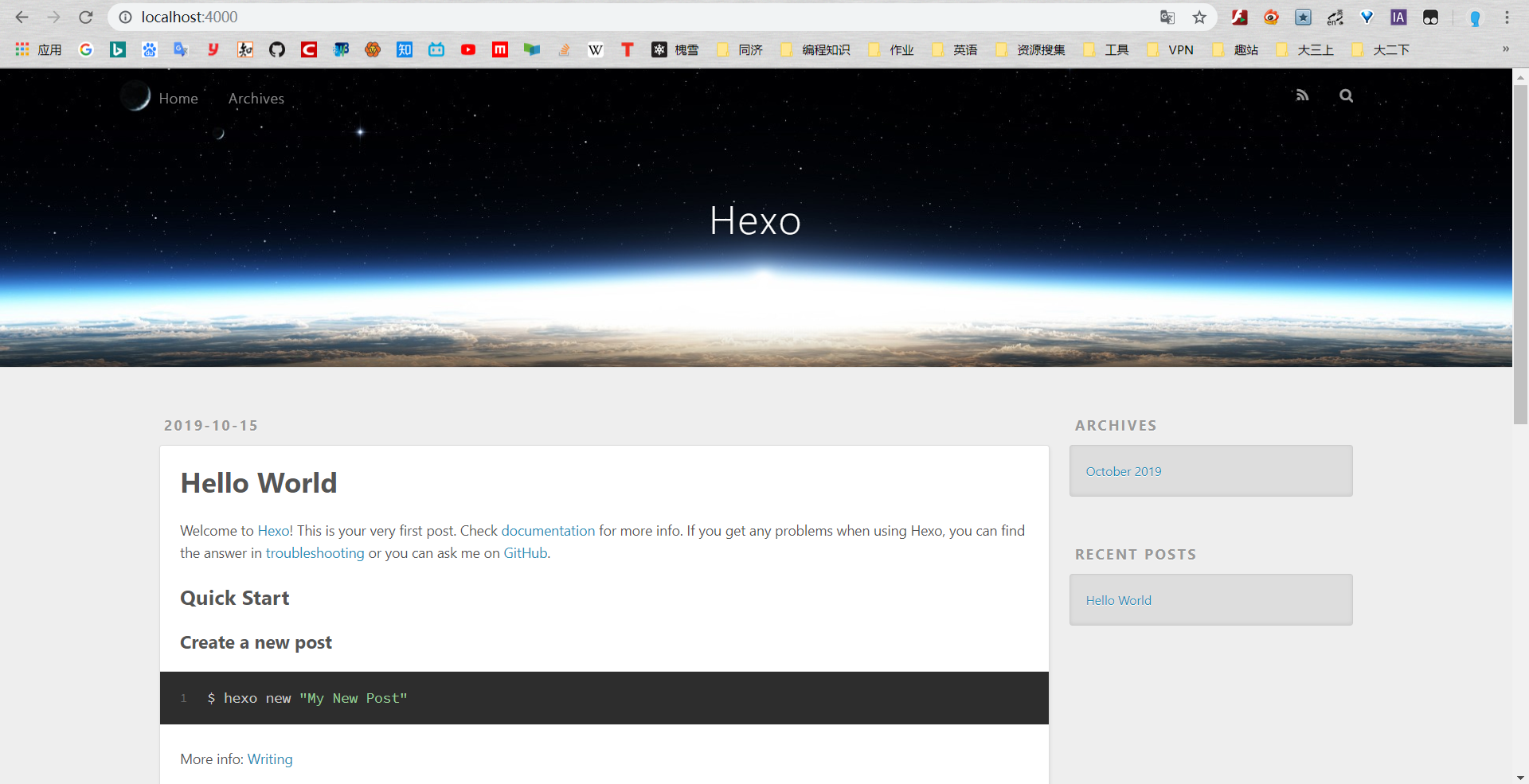The width and height of the screenshot is (1529, 784).
Task: Expand the 编程知识 bookmarks folder
Action: click(816, 50)
